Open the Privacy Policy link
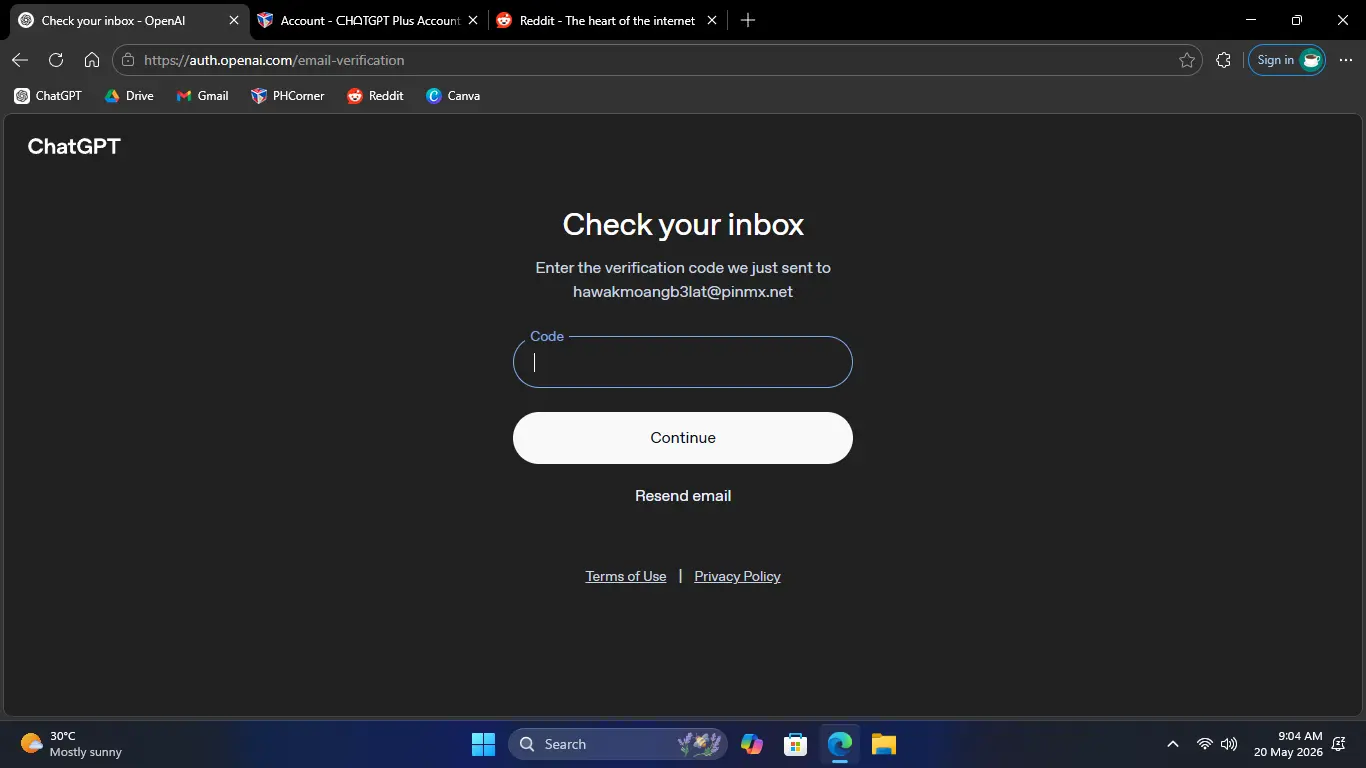Viewport: 1366px width, 768px height. [737, 576]
